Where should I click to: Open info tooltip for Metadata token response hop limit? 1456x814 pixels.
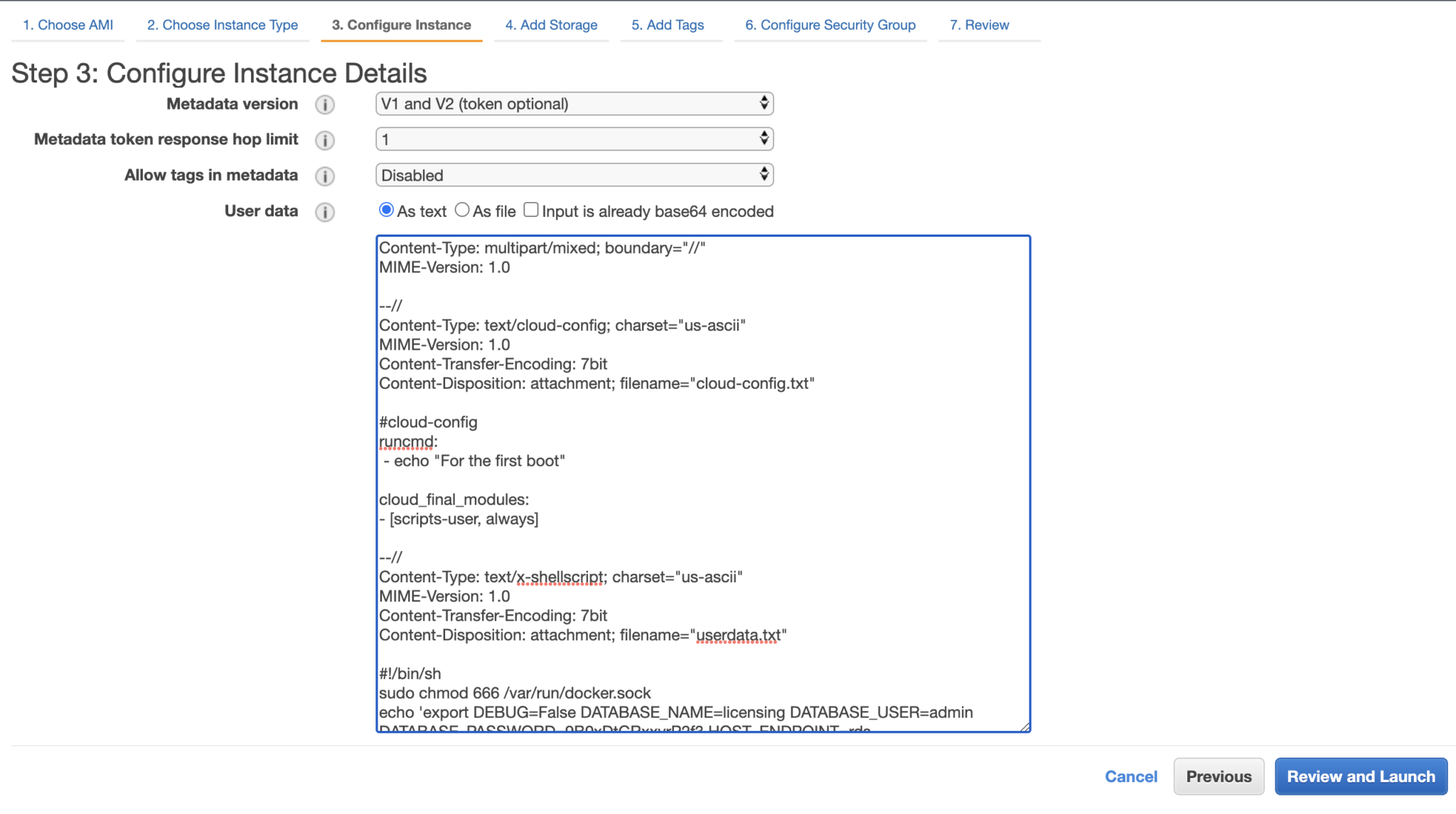coord(325,140)
